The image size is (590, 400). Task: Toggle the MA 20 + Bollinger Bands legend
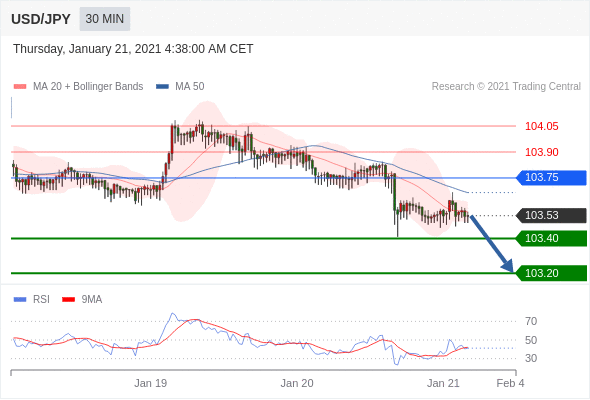click(78, 86)
